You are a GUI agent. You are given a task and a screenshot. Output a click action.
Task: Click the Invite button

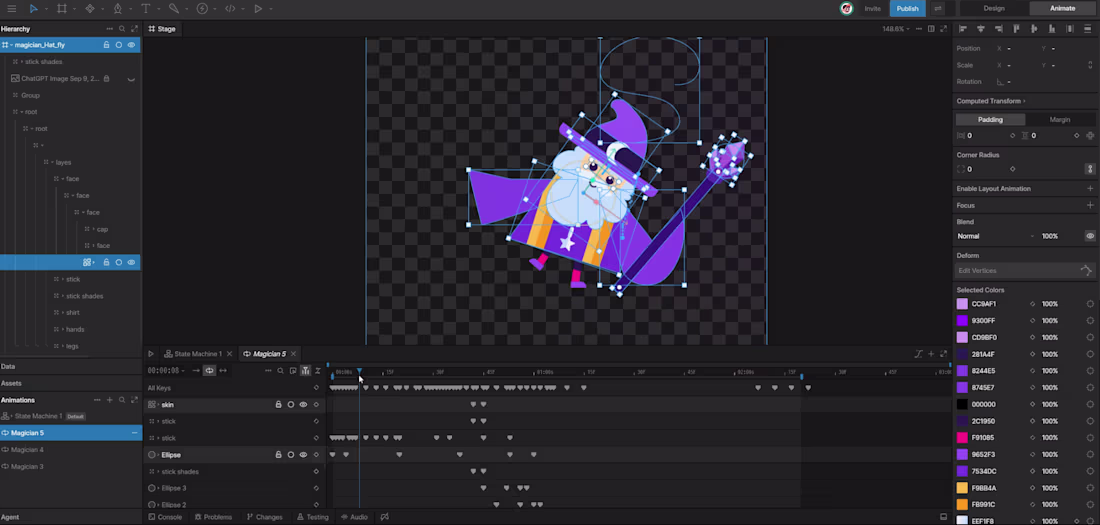point(872,8)
